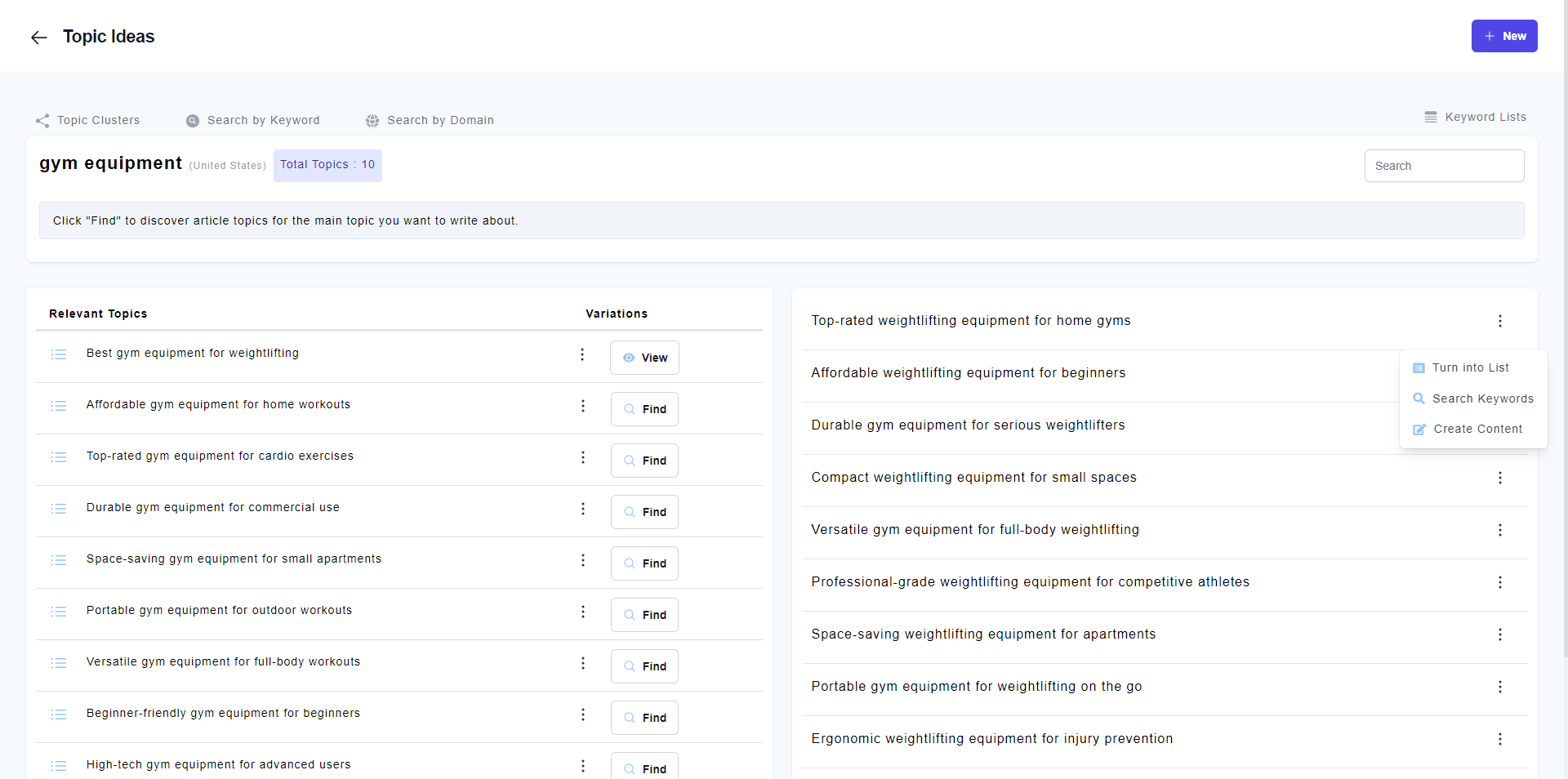Select the Topic Clusters share icon
This screenshot has height=779, width=1568.
(x=42, y=120)
